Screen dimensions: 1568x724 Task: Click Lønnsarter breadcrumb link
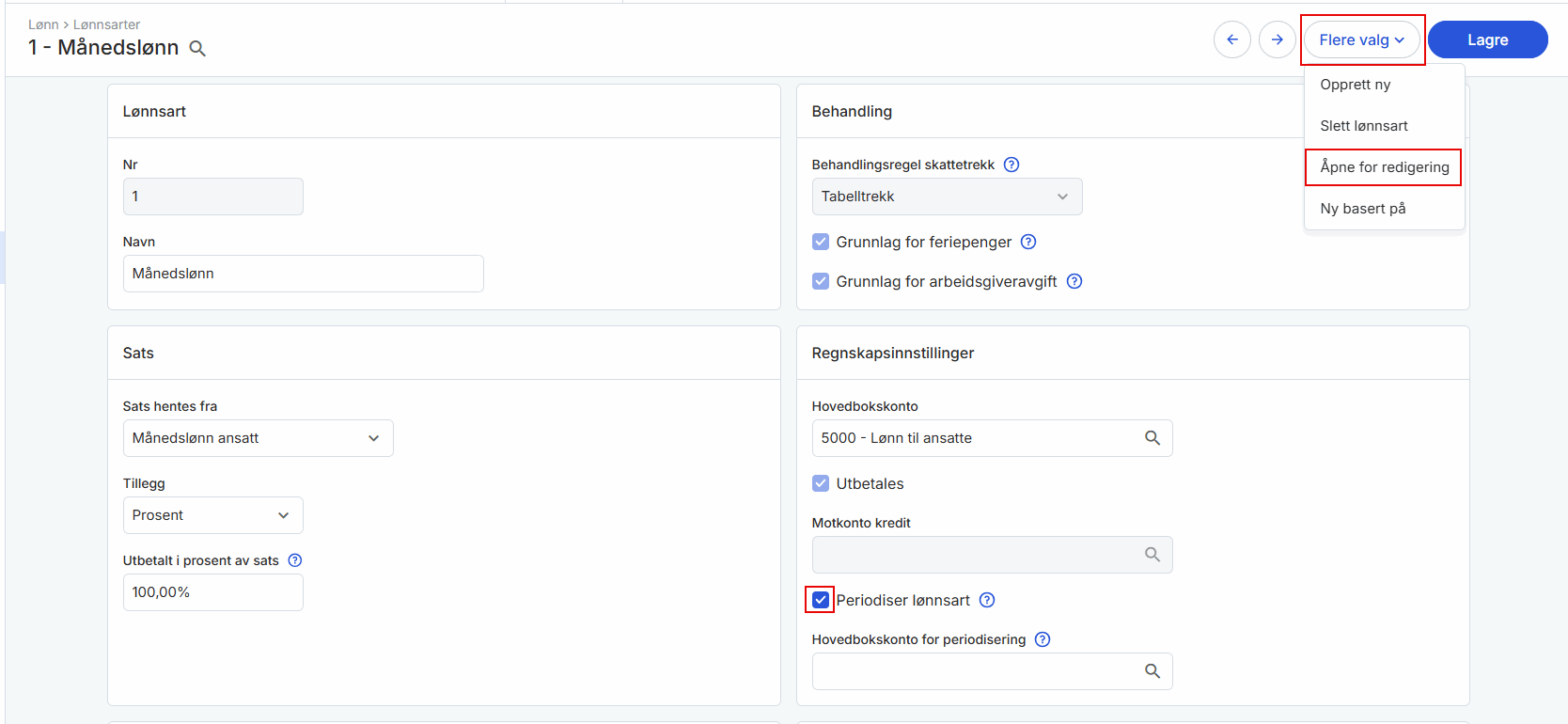pos(106,24)
